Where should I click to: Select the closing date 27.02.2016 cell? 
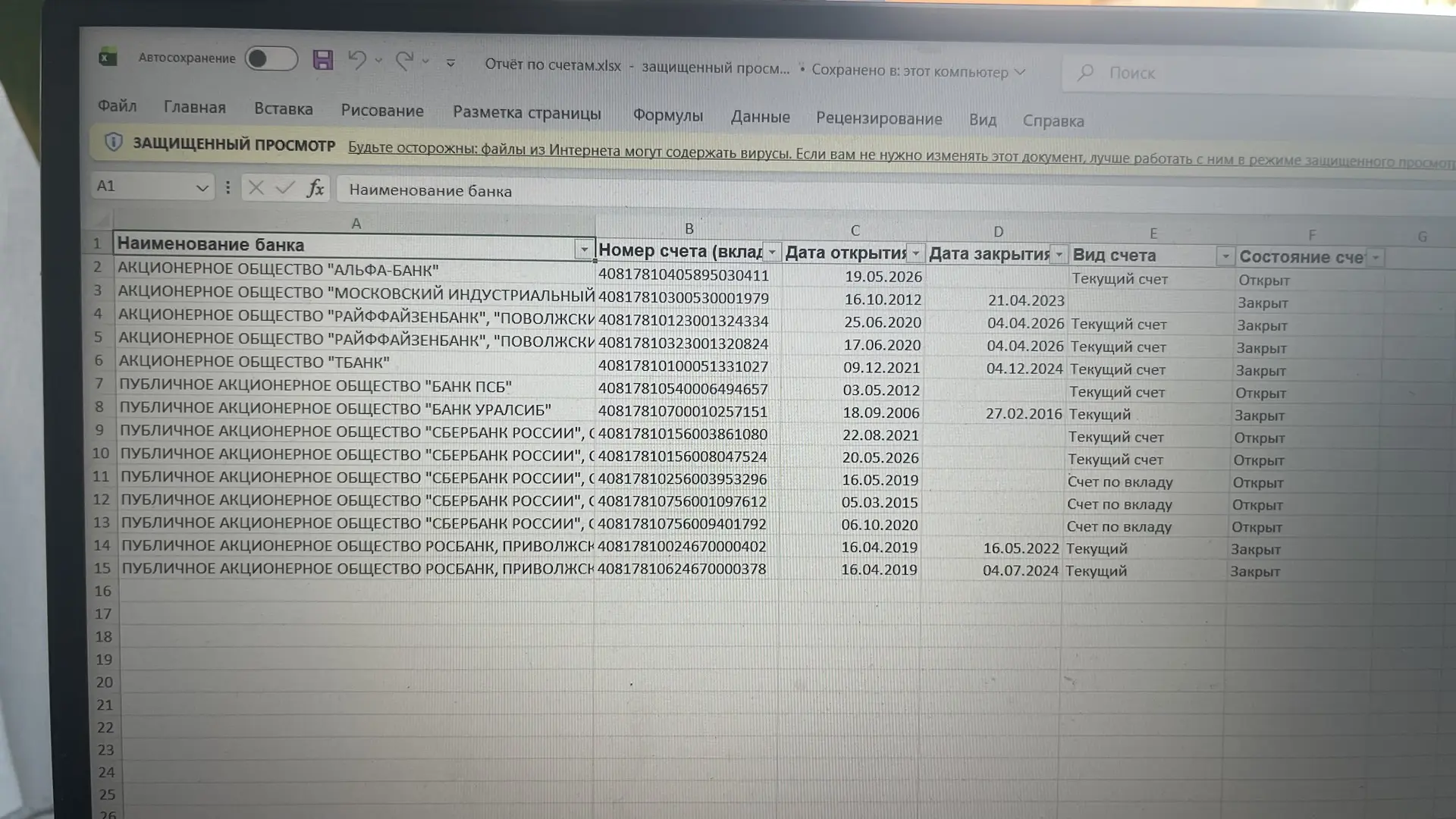pyautogui.click(x=993, y=414)
